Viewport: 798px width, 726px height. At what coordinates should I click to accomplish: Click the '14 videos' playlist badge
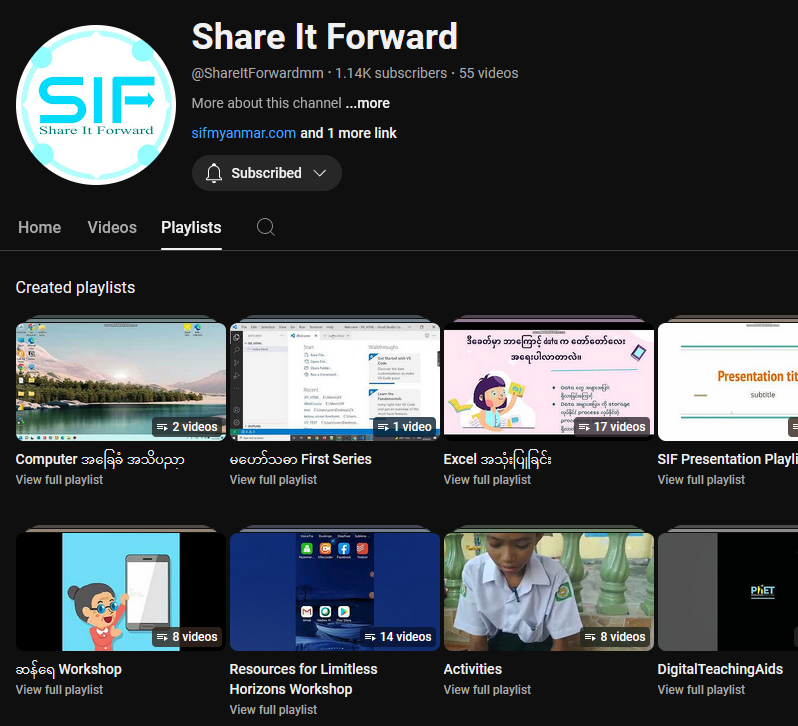(398, 636)
